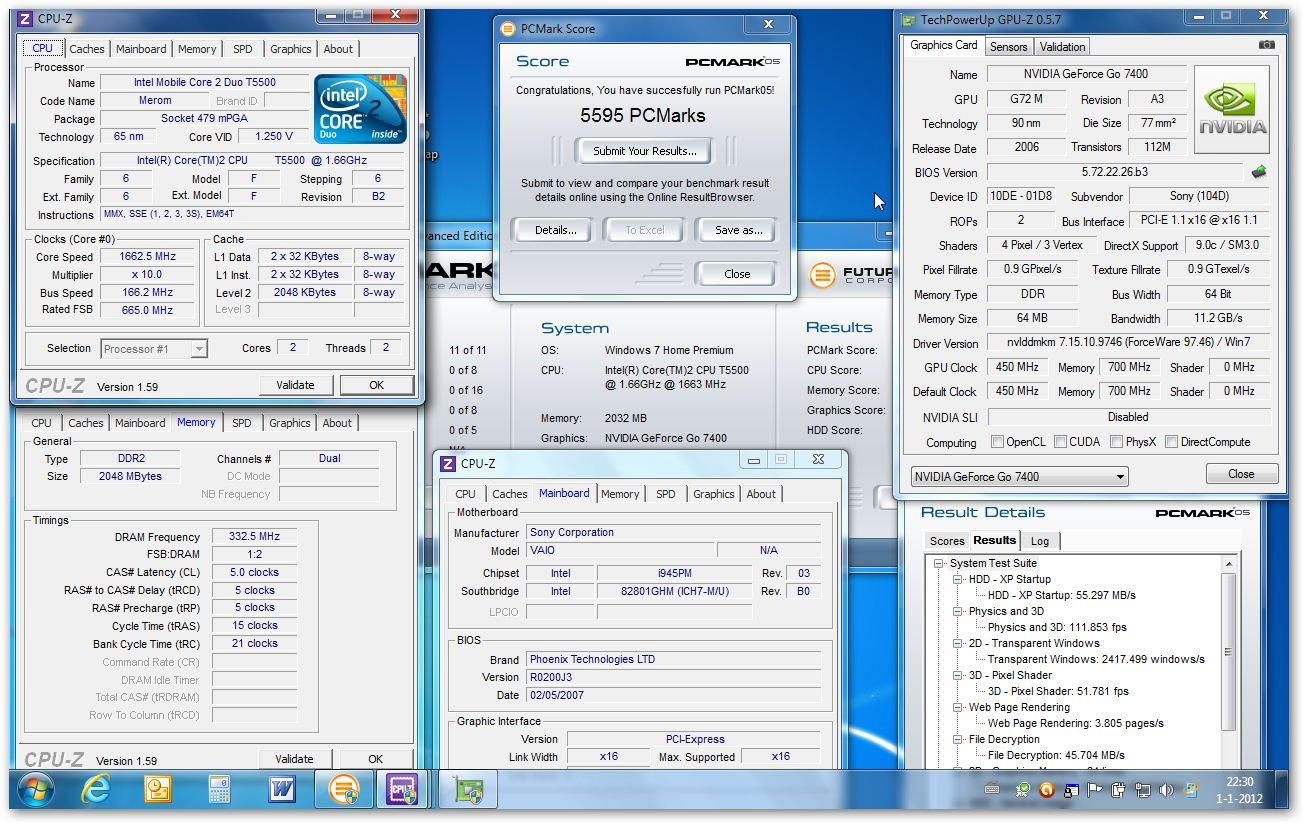Collapse the Web Page Rendering node
This screenshot has width=1303, height=823.
pyautogui.click(x=957, y=707)
